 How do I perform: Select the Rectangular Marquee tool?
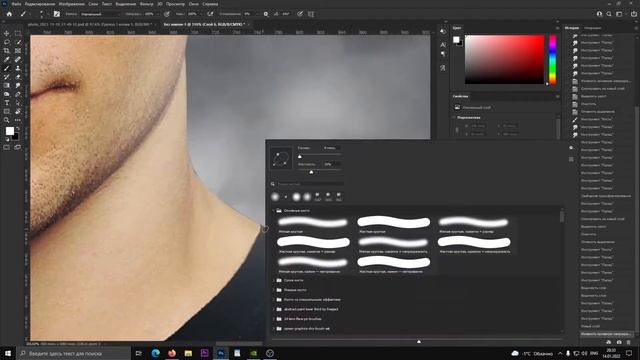18,33
